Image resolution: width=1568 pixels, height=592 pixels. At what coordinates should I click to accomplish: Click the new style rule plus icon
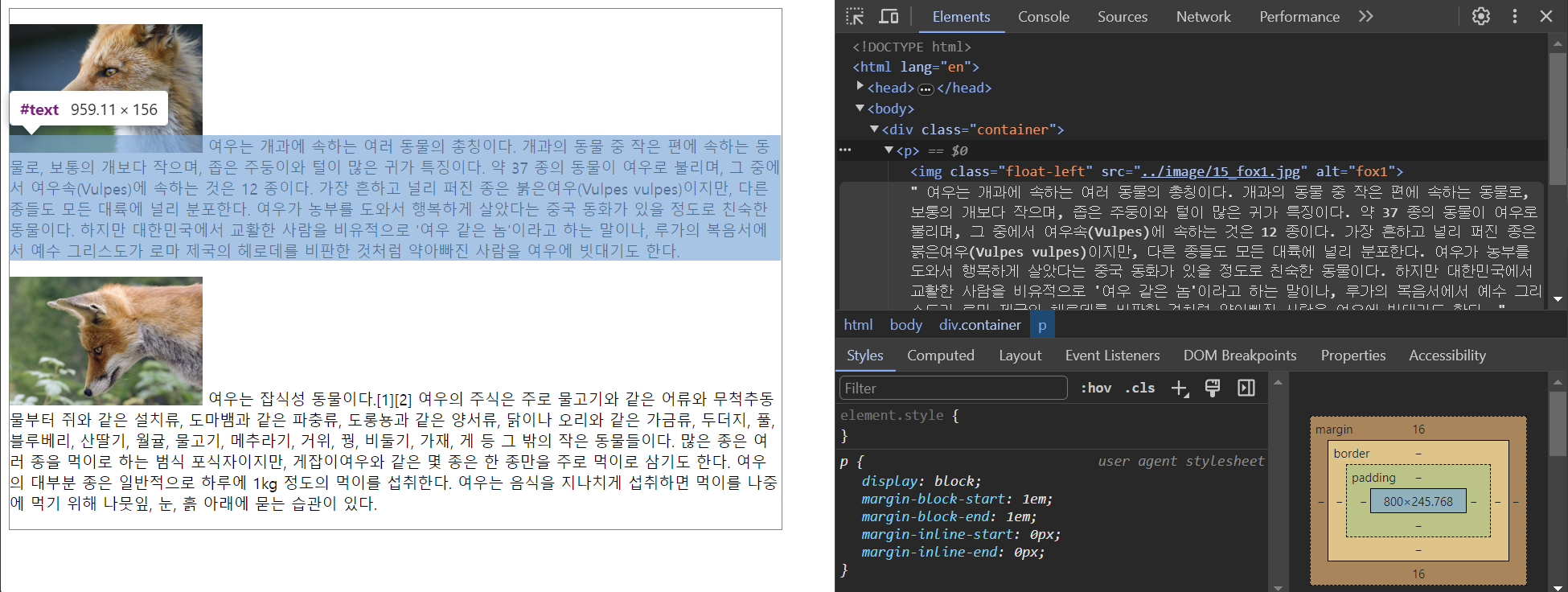[x=1180, y=388]
